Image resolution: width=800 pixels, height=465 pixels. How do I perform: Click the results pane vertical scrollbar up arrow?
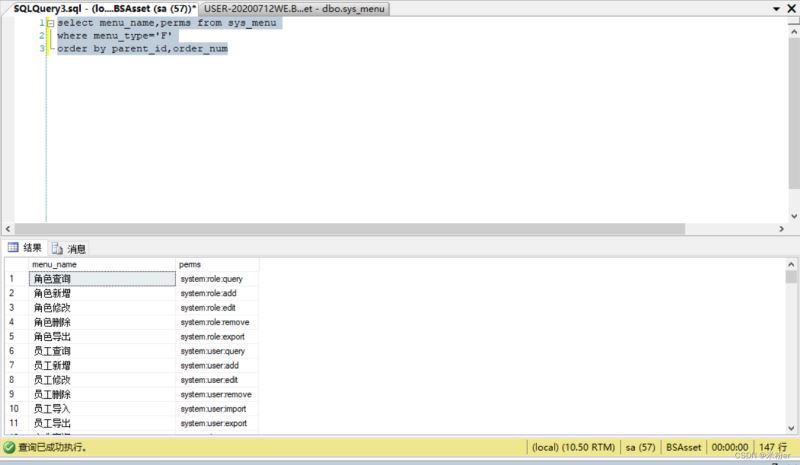[791, 263]
